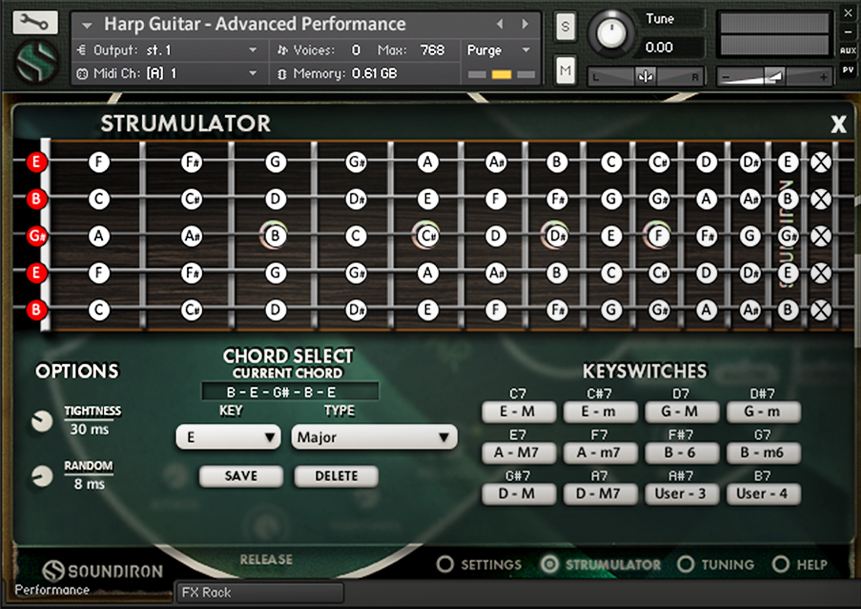Image resolution: width=861 pixels, height=609 pixels.
Task: Click the next instrument arrow in the header
Action: point(524,23)
